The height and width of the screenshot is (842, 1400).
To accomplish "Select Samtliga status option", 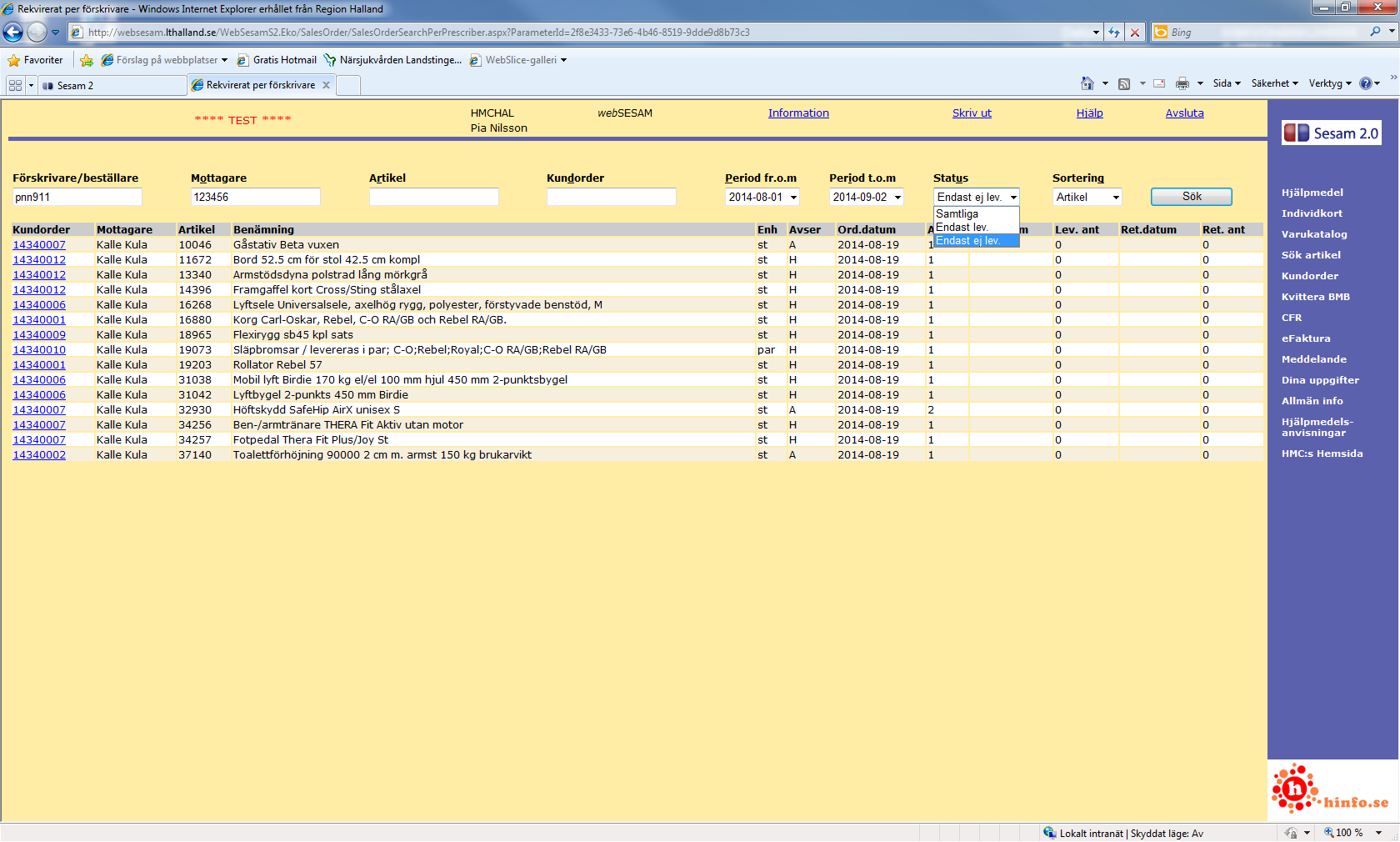I will [x=976, y=214].
